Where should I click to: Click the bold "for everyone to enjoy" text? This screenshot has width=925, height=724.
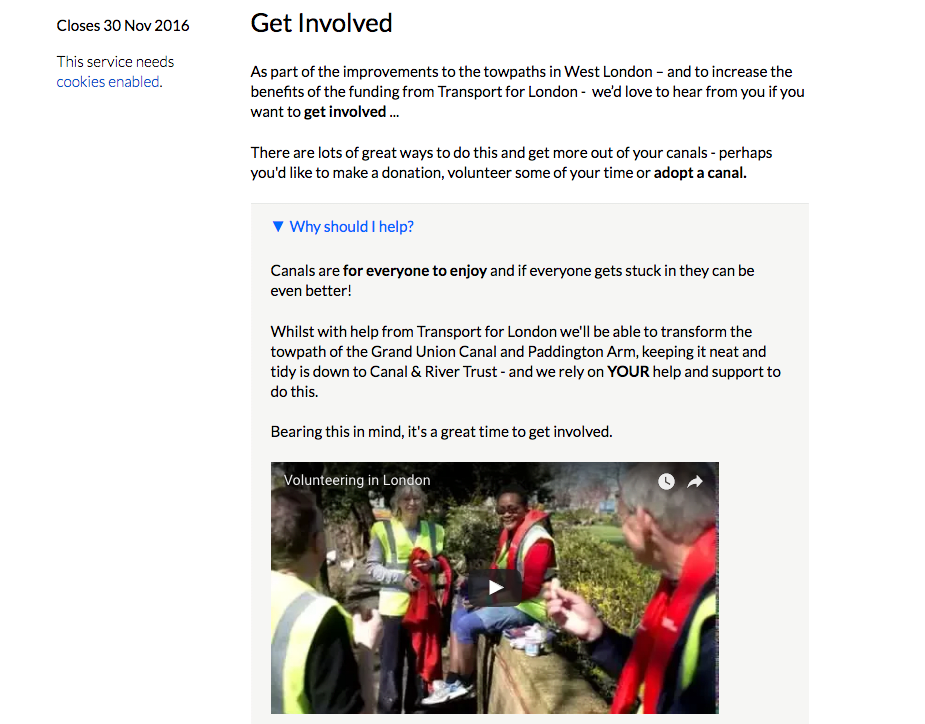click(x=415, y=271)
